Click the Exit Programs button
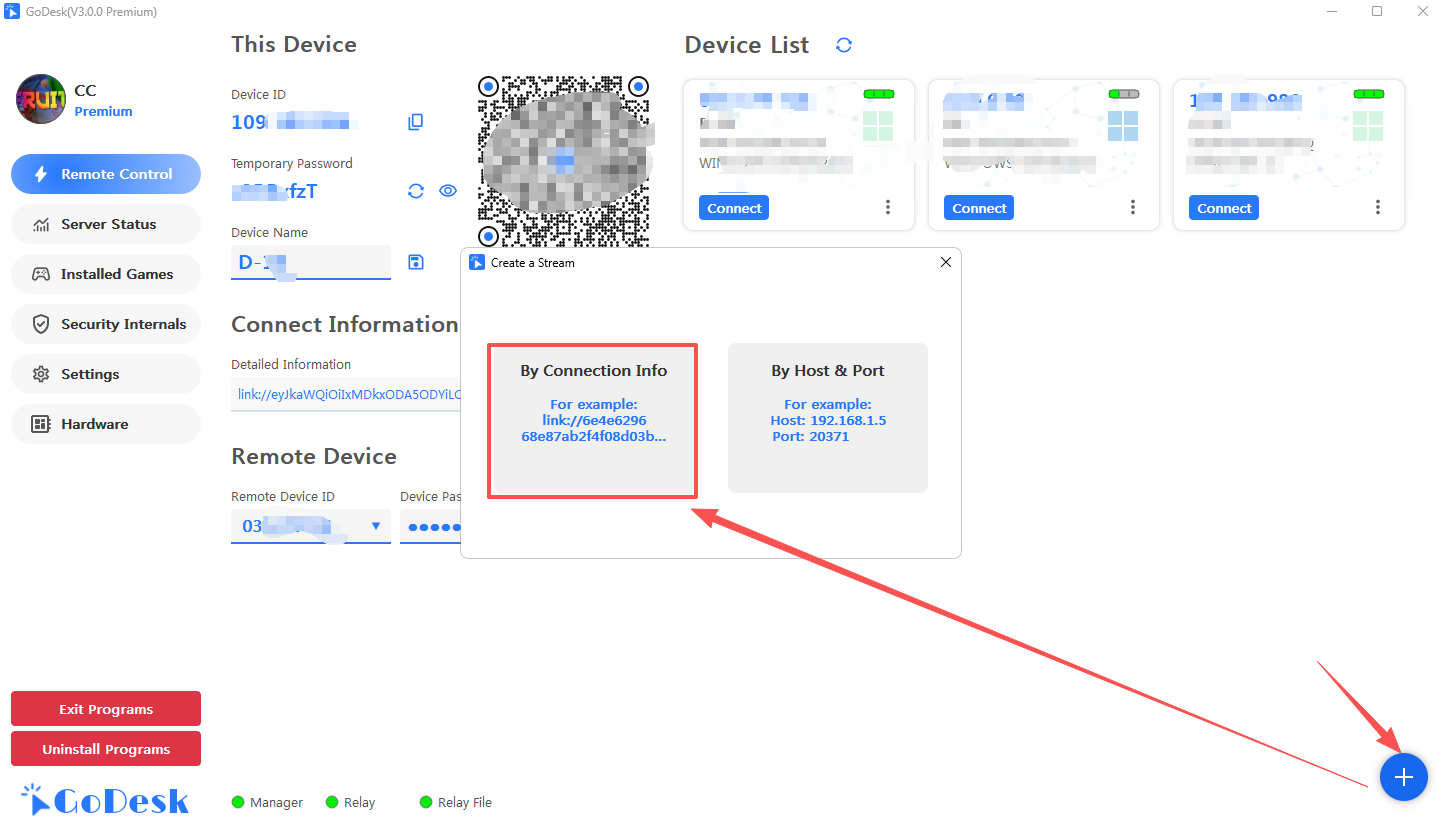This screenshot has width=1444, height=824. pos(106,709)
